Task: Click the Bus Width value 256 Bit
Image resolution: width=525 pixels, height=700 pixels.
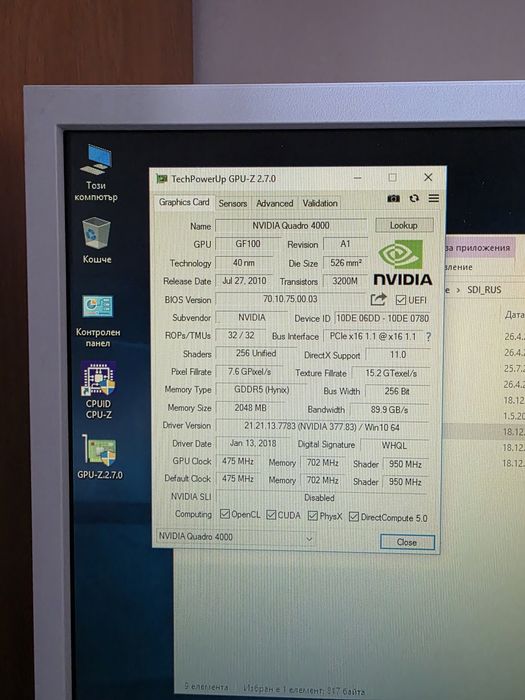Action: tap(397, 391)
